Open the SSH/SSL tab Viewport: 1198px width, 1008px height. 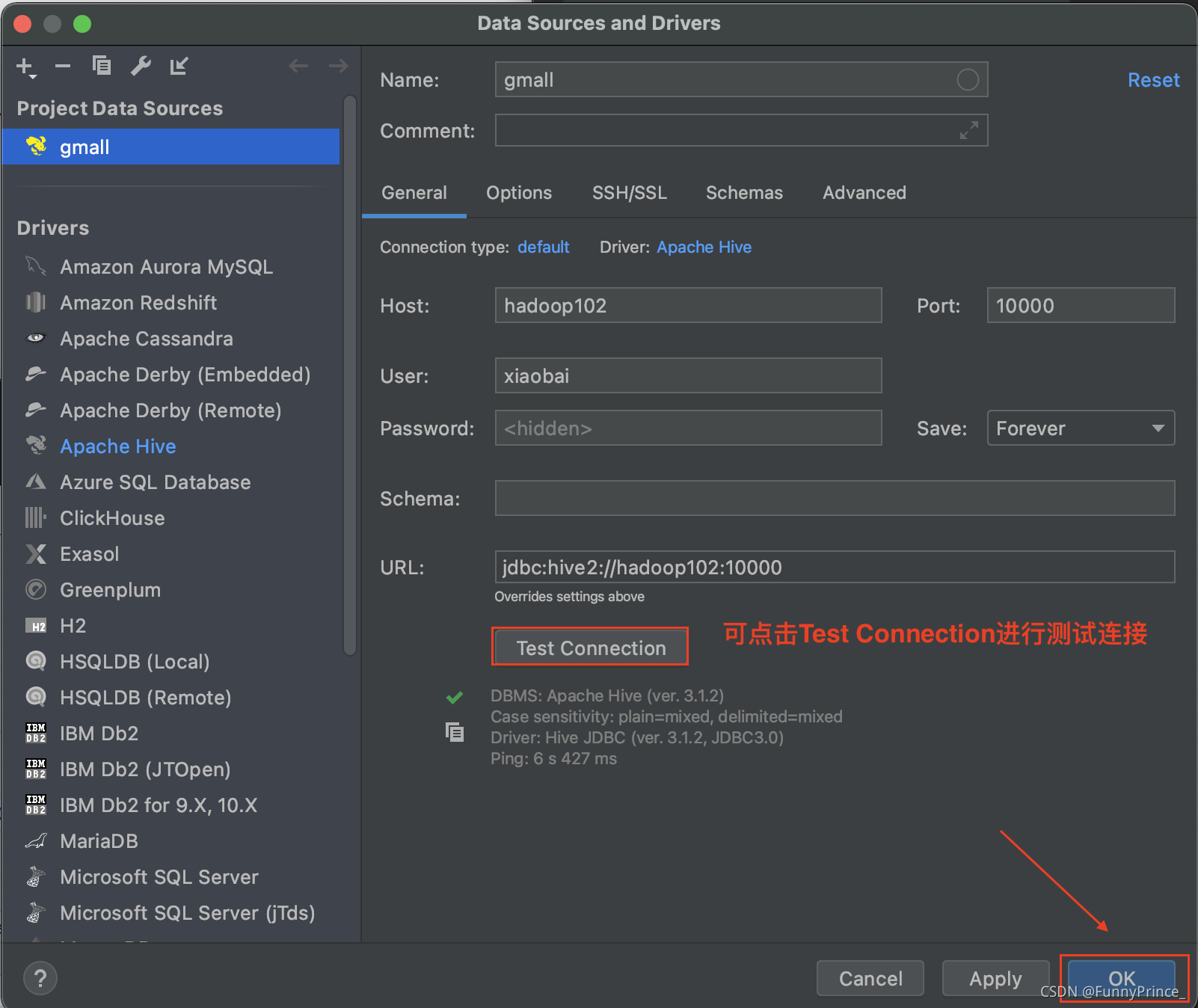pyautogui.click(x=629, y=193)
